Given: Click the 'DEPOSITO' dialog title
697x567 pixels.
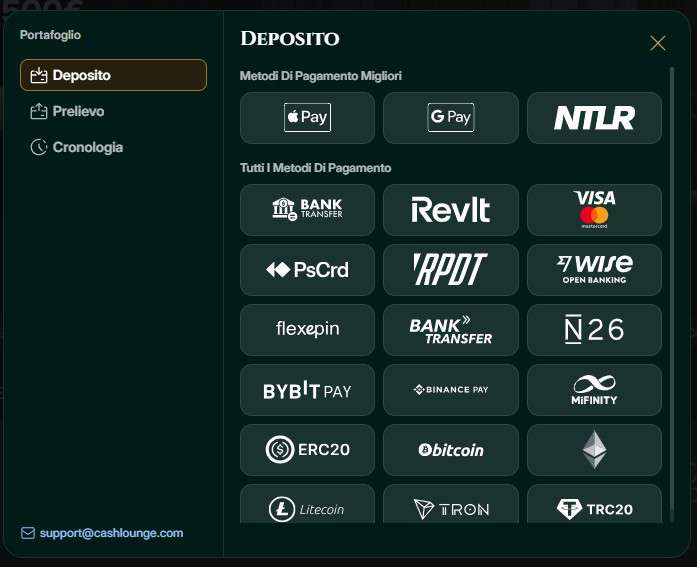Looking at the screenshot, I should coord(290,39).
